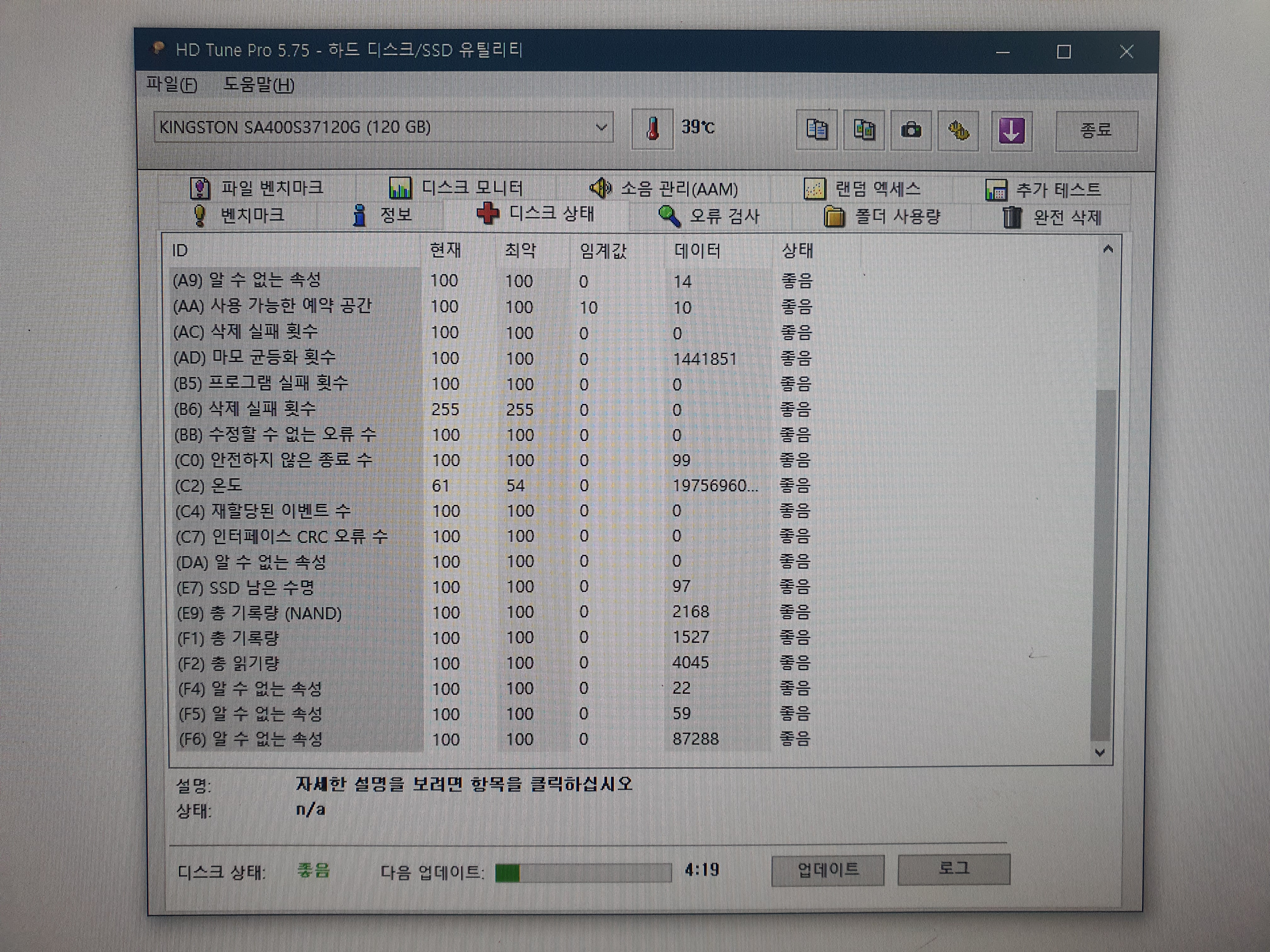Viewport: 1270px width, 952px height.
Task: Select the (B5) 프로그램 실패 횟수 row
Action: coord(492,383)
